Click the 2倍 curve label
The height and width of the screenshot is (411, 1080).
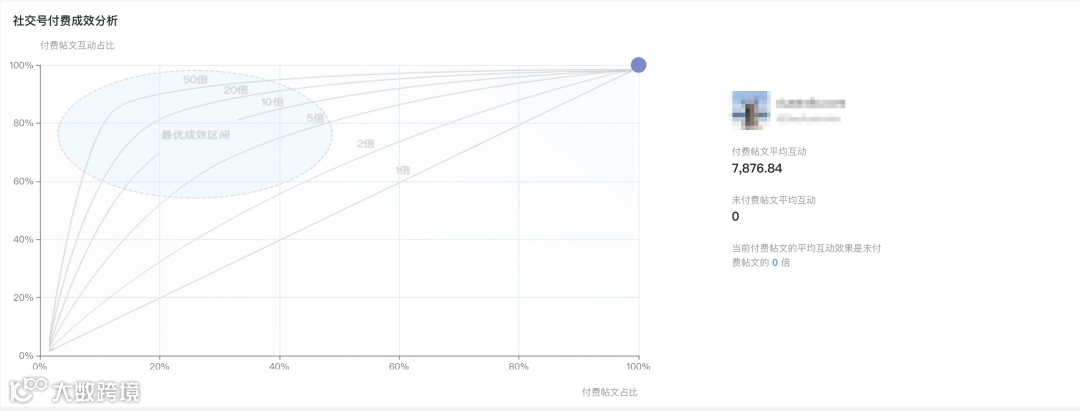(x=365, y=144)
